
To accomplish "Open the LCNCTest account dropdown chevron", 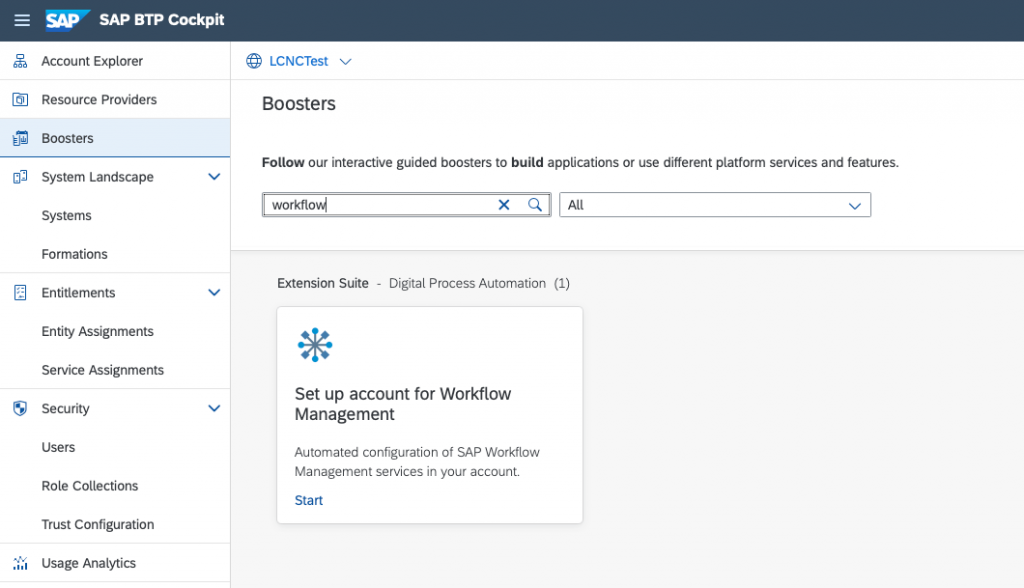I will pyautogui.click(x=345, y=61).
